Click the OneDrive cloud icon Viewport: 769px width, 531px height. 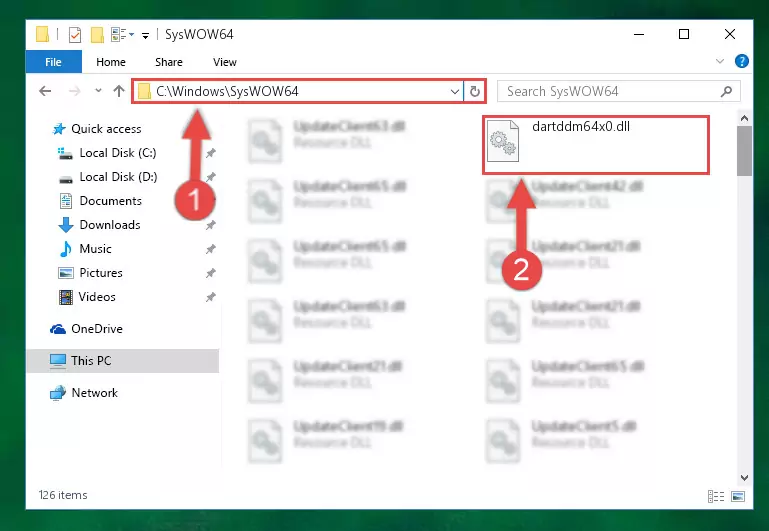point(58,329)
